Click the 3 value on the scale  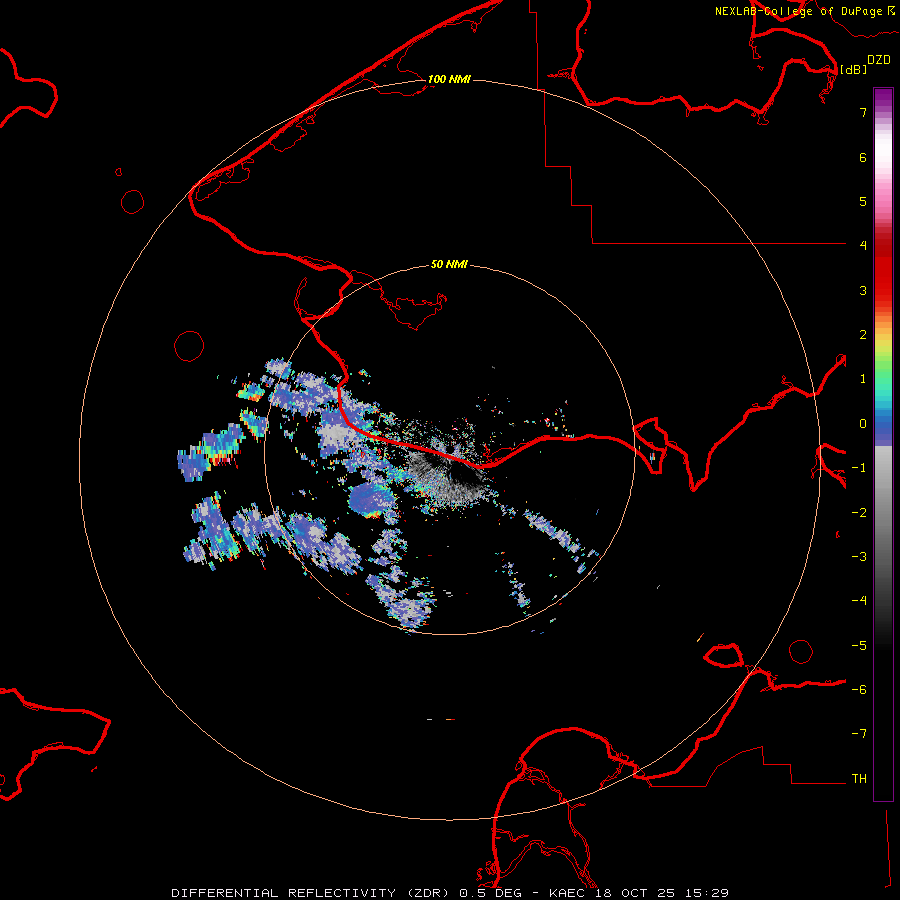pos(863,290)
